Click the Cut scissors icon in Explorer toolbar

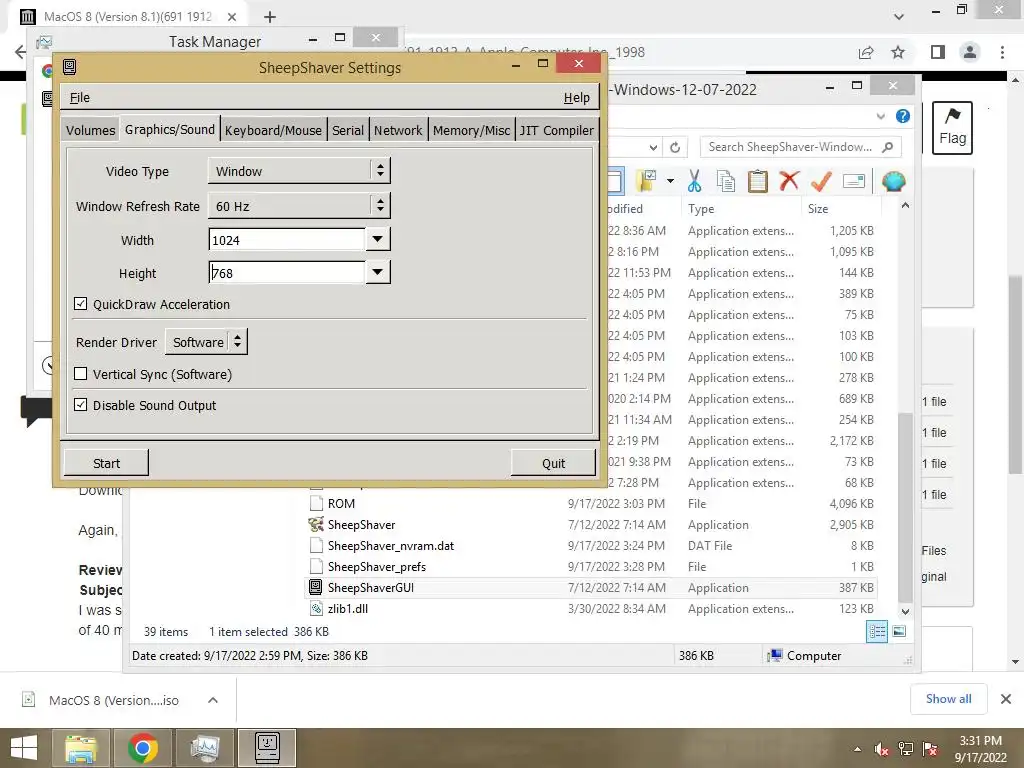pyautogui.click(x=694, y=181)
